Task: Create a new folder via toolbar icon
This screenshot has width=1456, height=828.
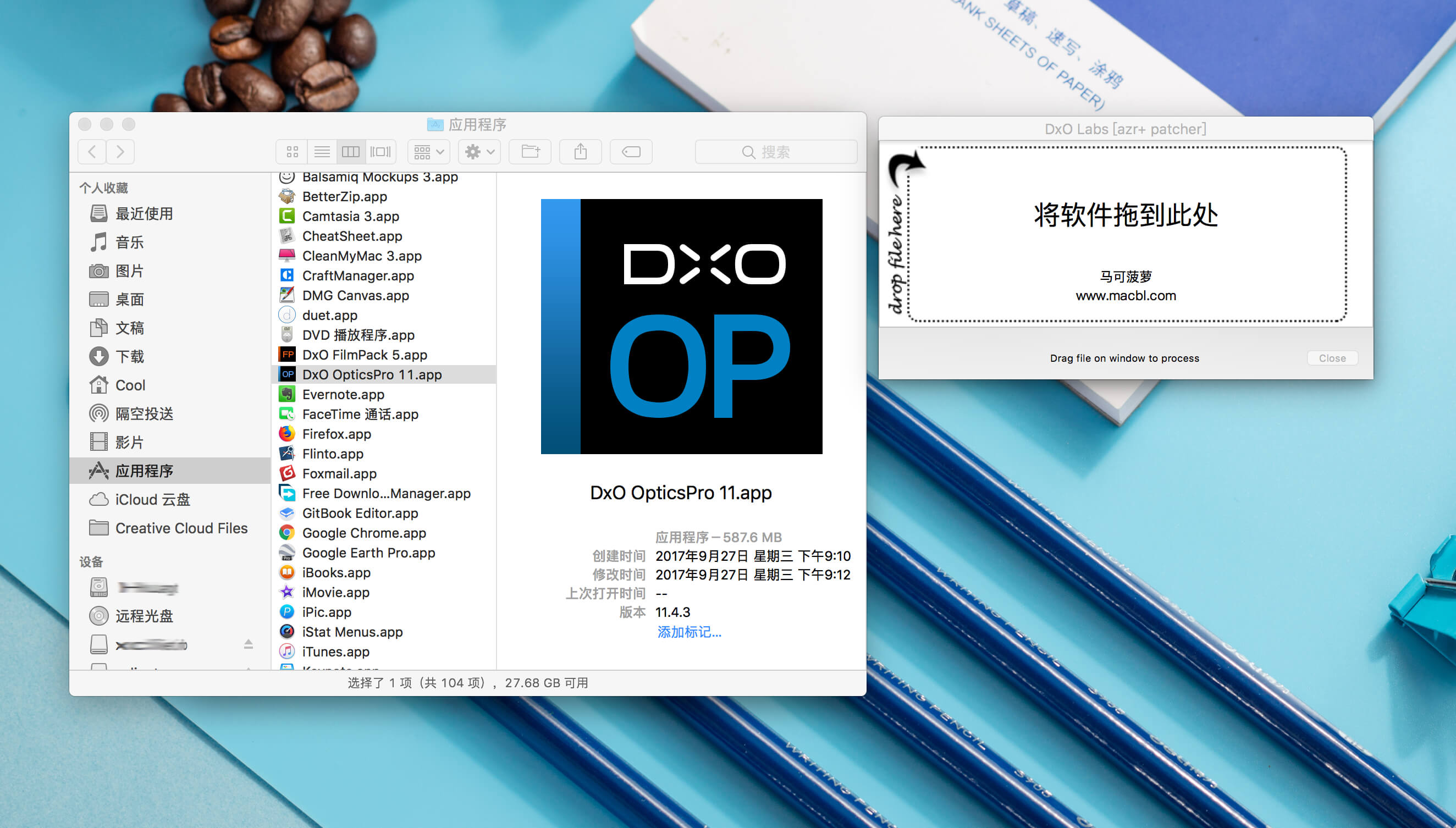Action: 530,152
